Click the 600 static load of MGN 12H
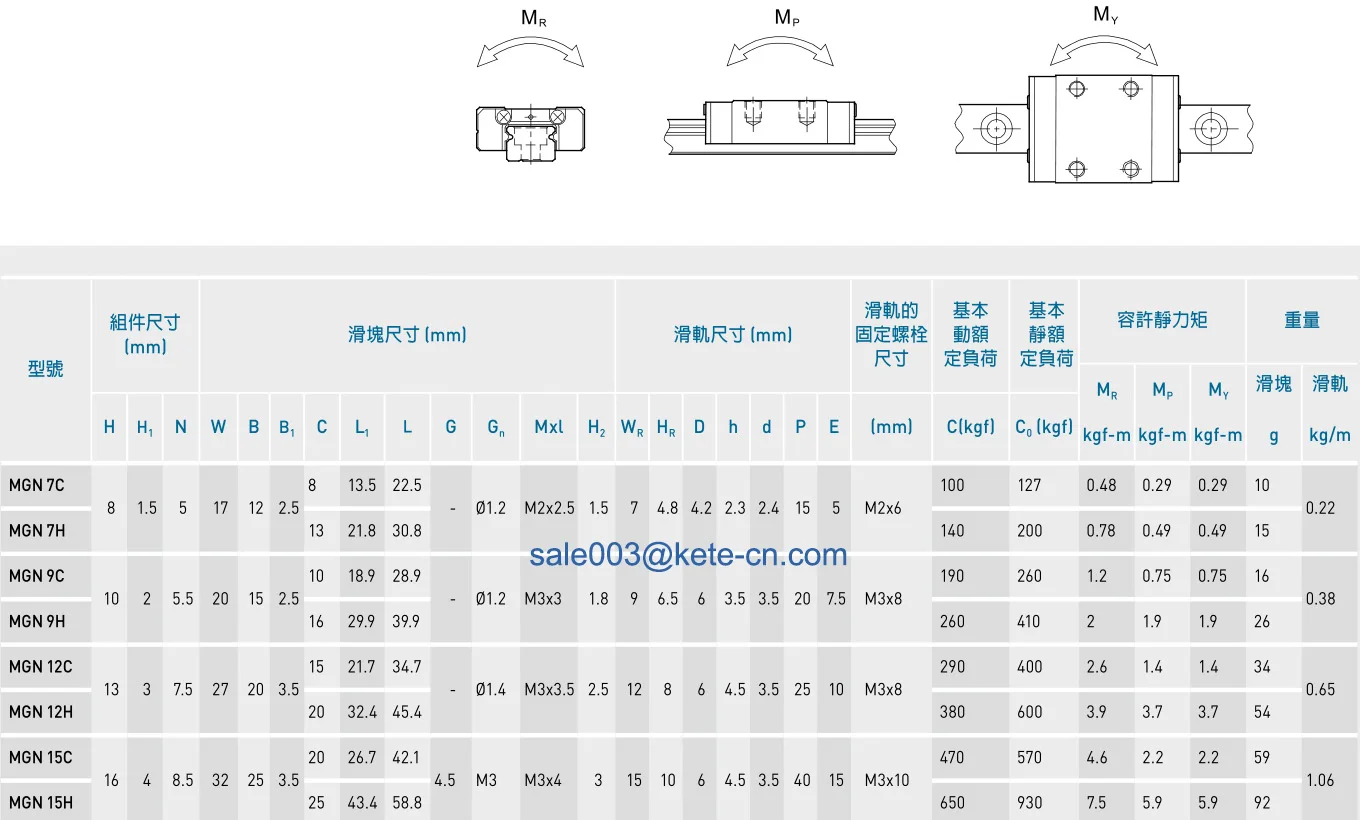This screenshot has height=820, width=1360. coord(1030,712)
